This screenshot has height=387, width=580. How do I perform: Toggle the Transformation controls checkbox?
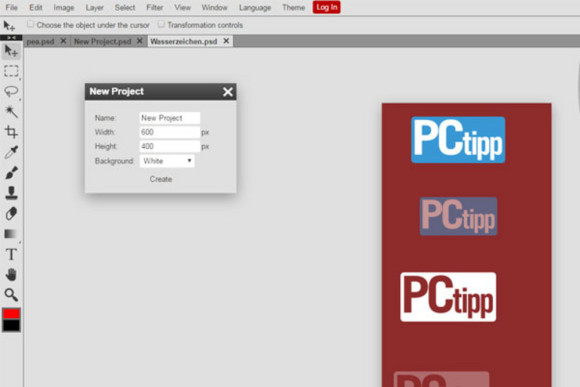point(161,24)
